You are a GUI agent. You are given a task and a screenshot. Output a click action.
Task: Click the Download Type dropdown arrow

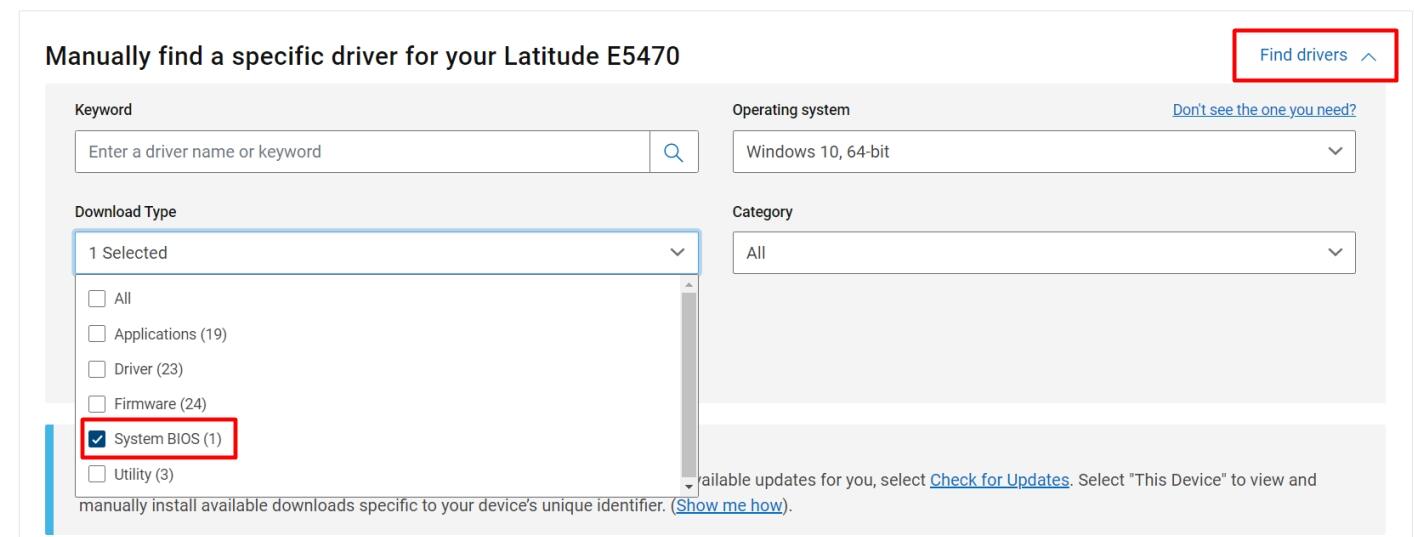tap(677, 253)
